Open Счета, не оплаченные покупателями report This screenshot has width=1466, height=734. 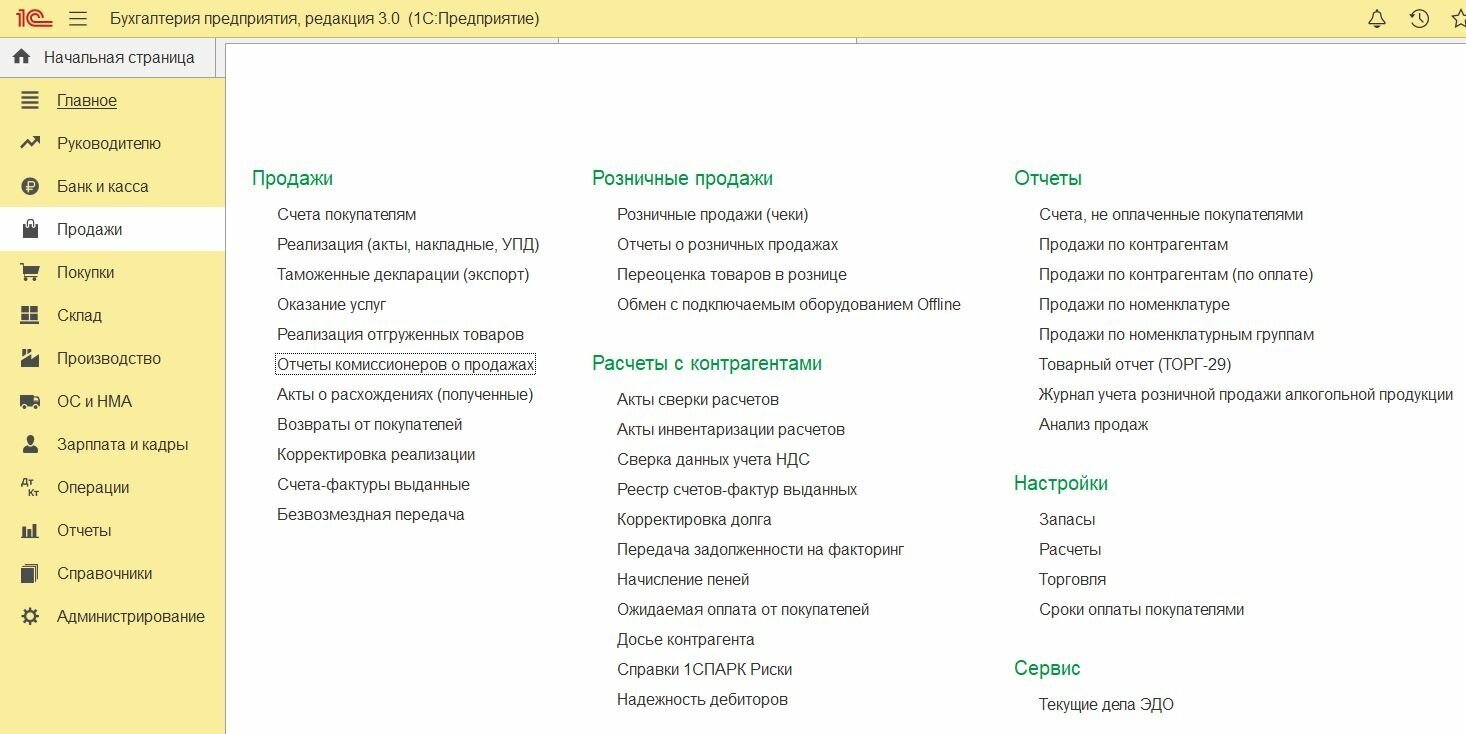tap(1171, 214)
